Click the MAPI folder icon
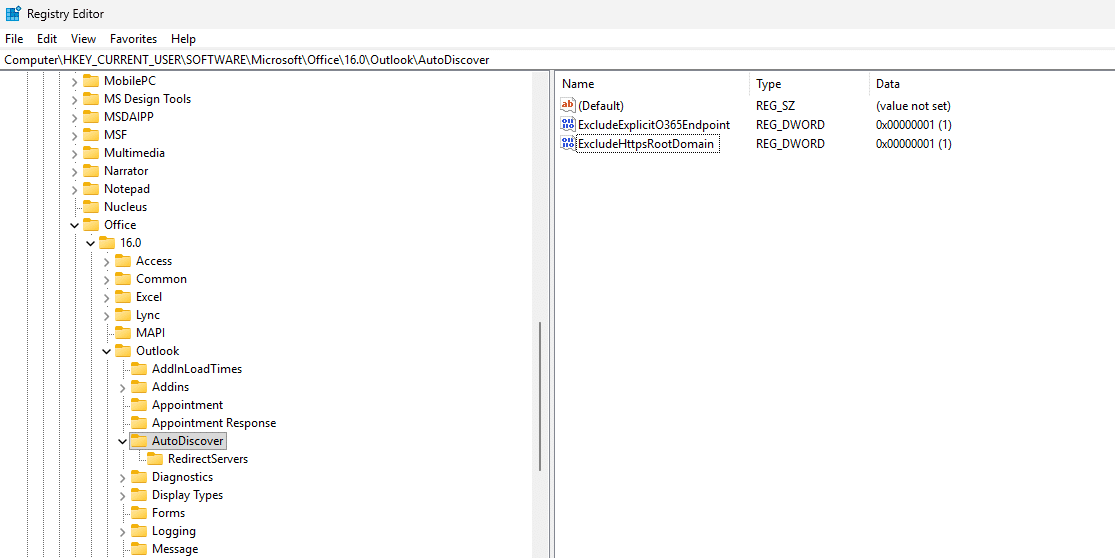 coord(122,333)
